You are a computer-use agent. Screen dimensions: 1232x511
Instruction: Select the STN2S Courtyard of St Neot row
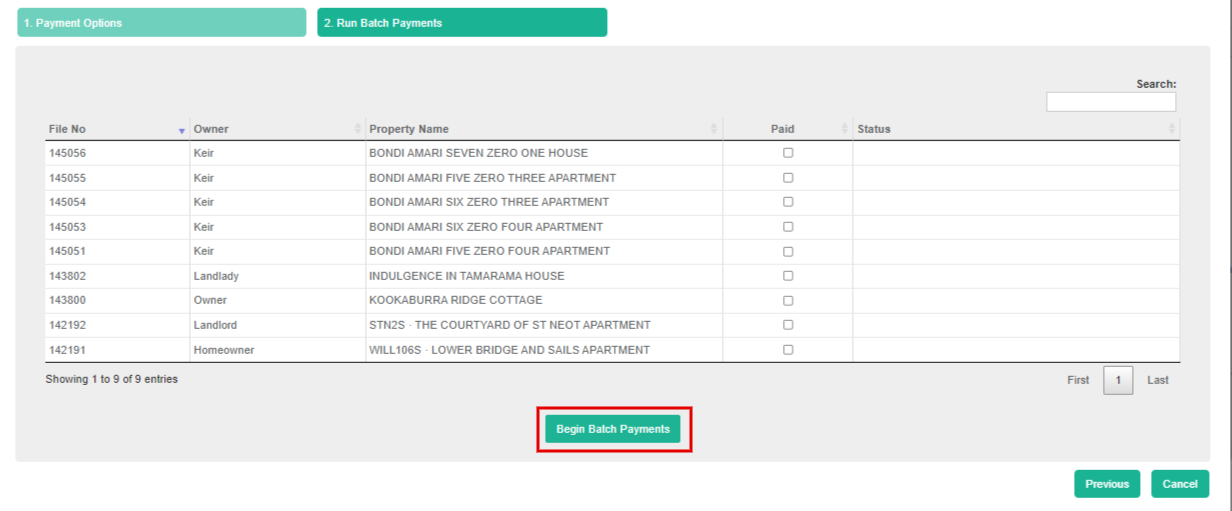(509, 325)
